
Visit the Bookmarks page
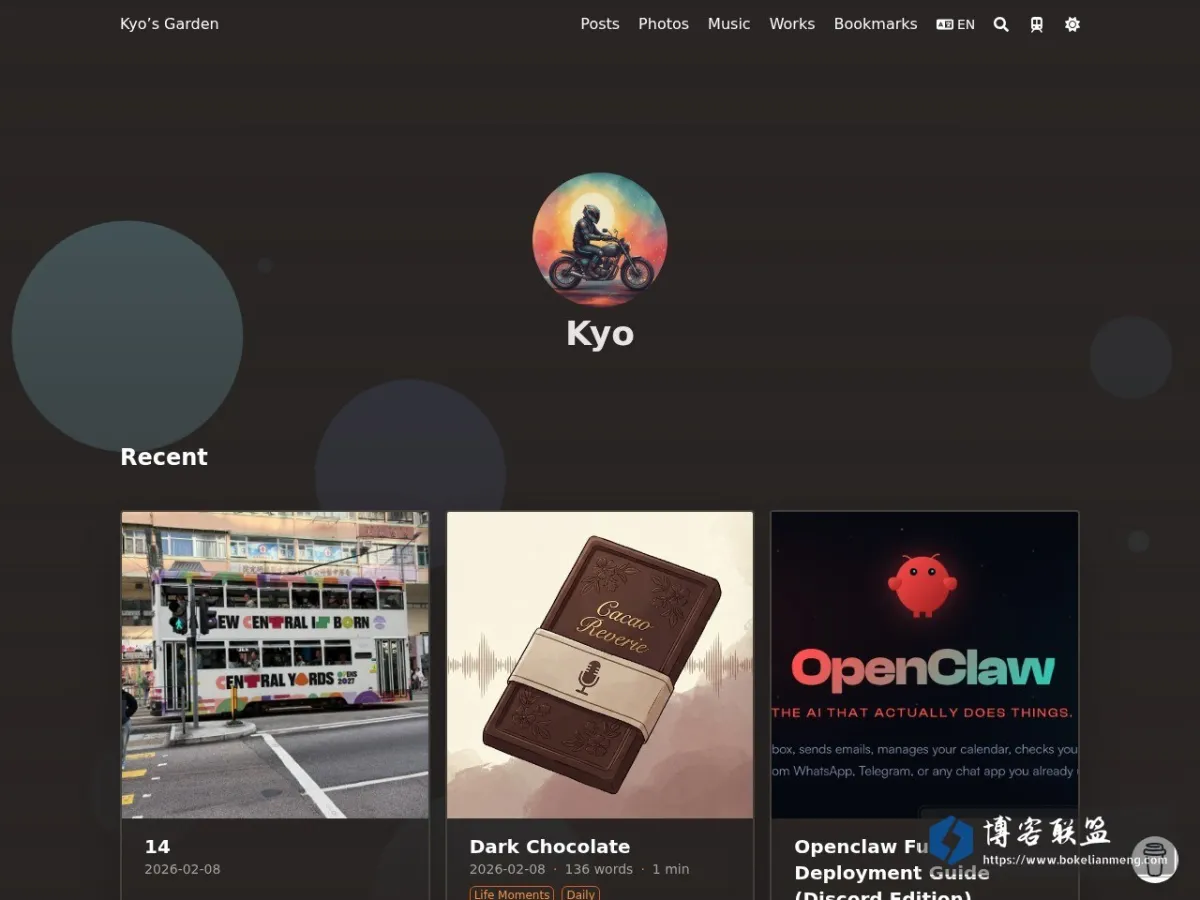coord(876,24)
